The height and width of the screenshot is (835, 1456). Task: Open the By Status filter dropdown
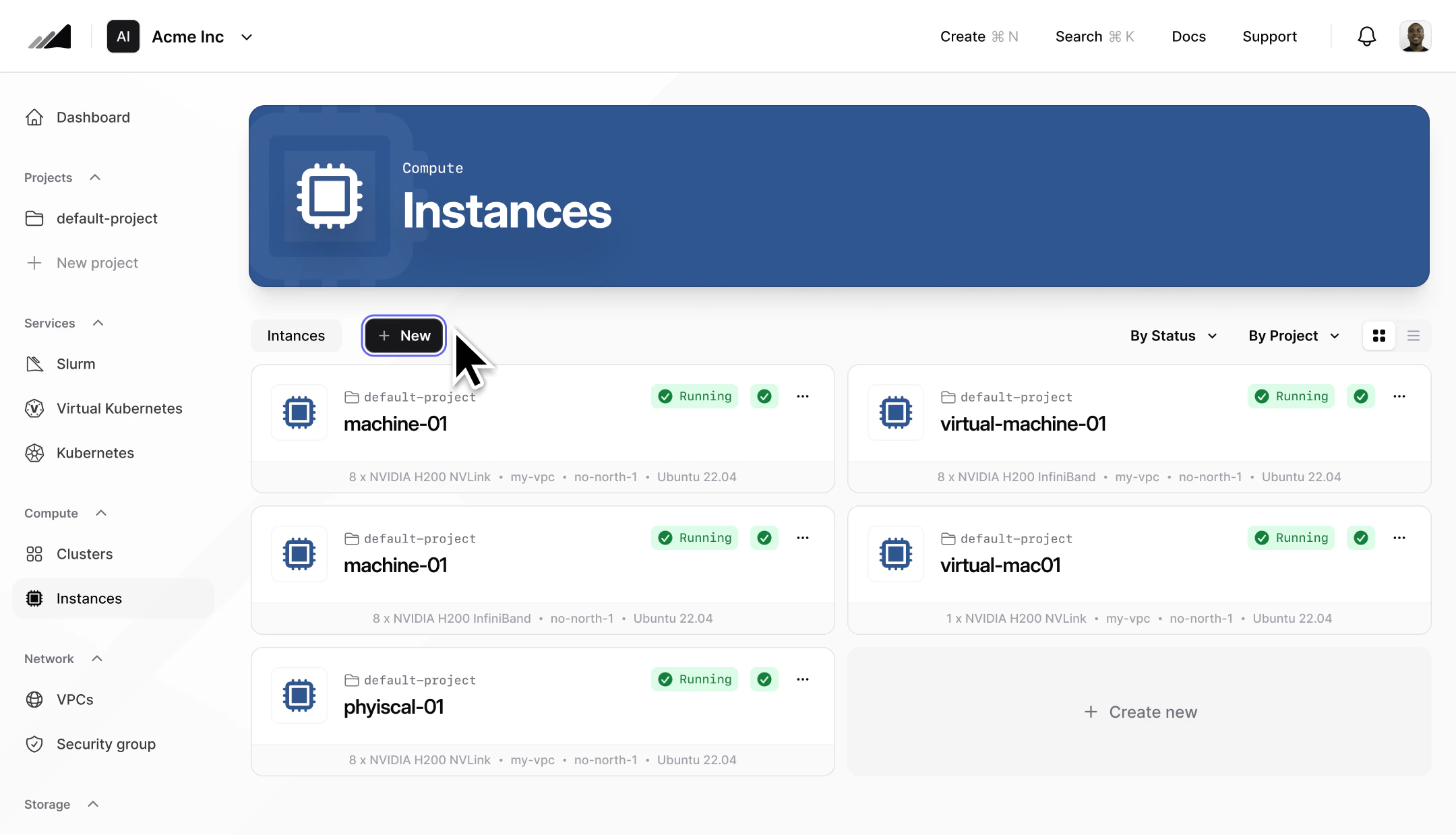coord(1172,335)
